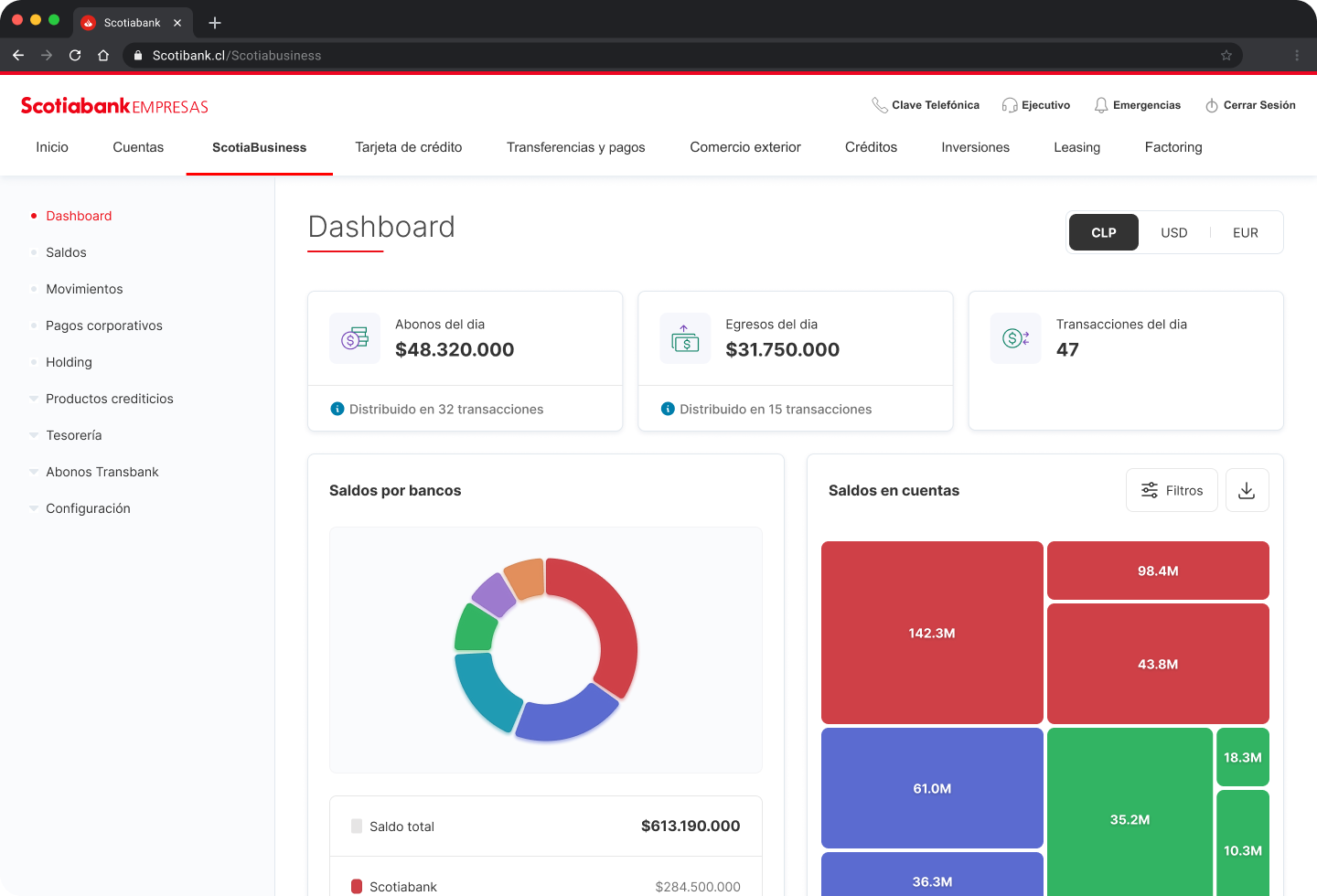Reload the browser page
1317x896 pixels.
(75, 55)
